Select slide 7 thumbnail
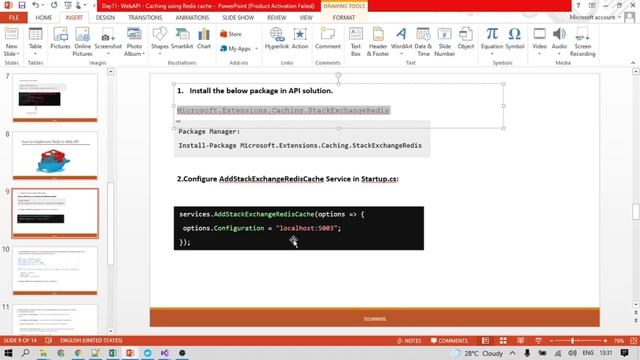 [55, 97]
